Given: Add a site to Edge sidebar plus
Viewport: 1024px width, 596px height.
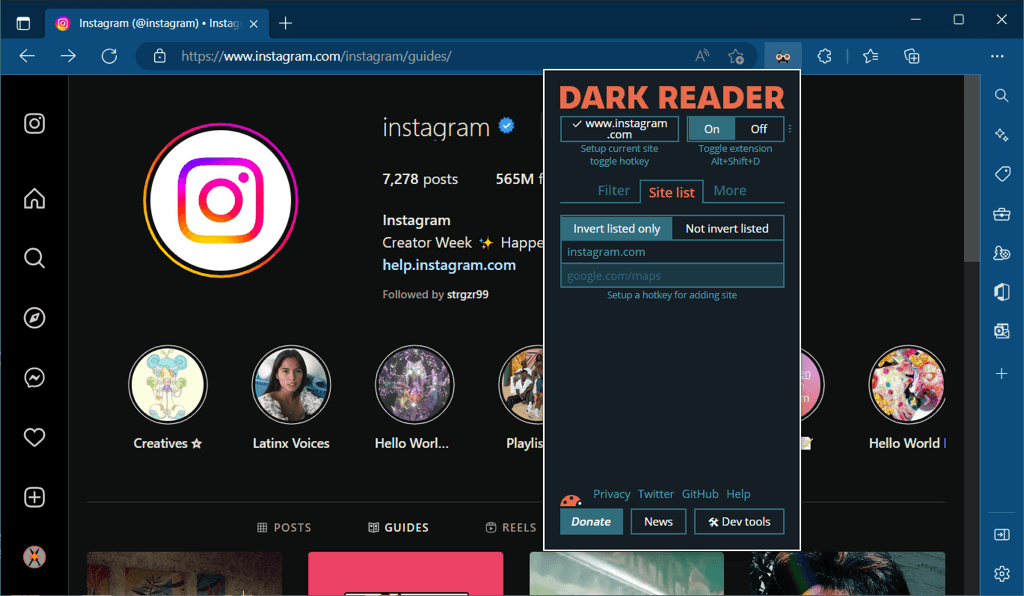Looking at the screenshot, I should click(x=1002, y=373).
